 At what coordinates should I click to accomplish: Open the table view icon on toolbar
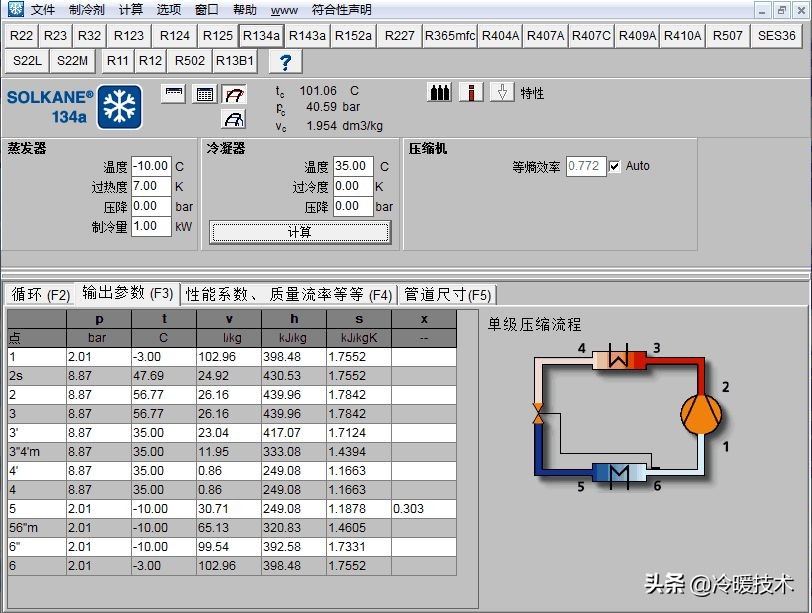[x=203, y=93]
